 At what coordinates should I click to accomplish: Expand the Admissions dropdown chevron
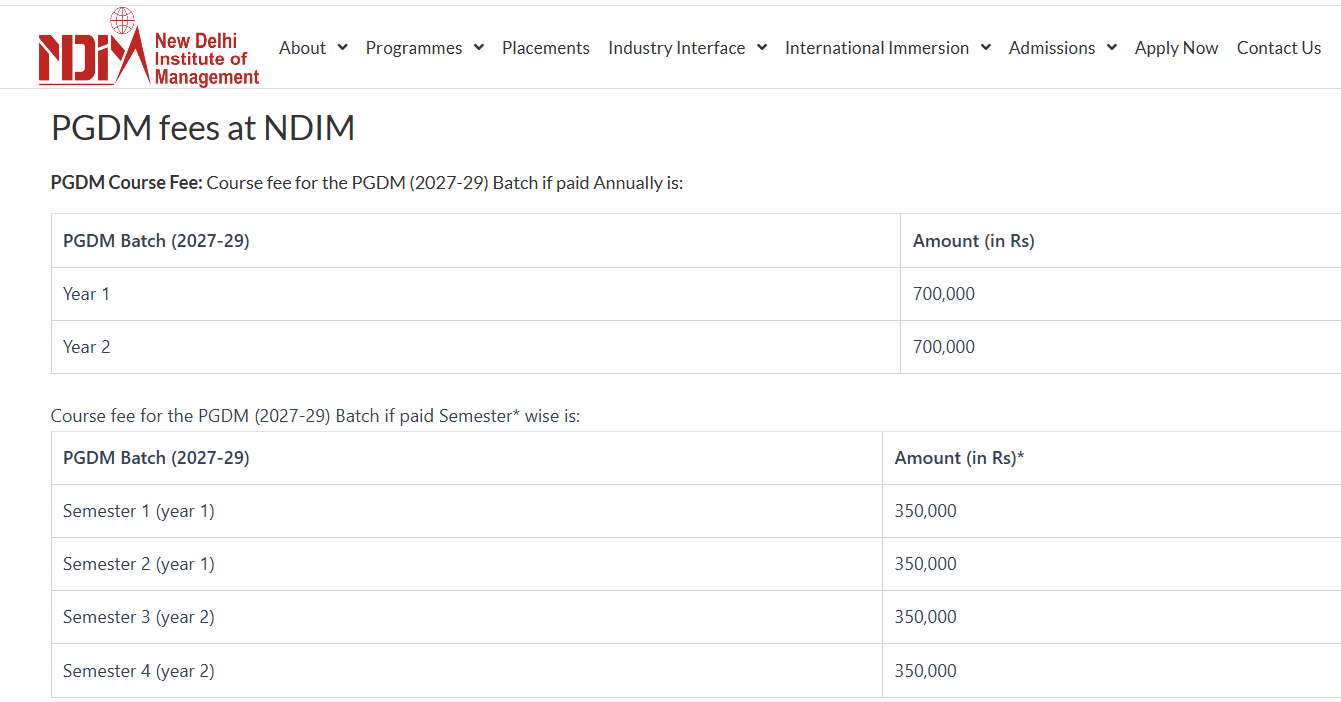click(x=1111, y=47)
